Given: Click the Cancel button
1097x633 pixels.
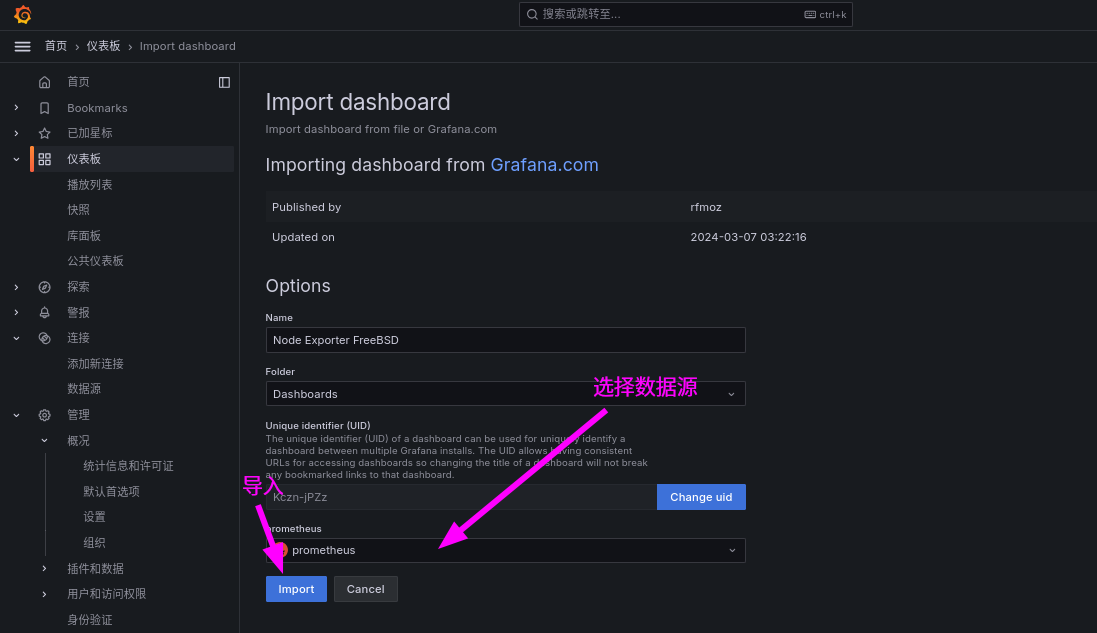Looking at the screenshot, I should 365,589.
